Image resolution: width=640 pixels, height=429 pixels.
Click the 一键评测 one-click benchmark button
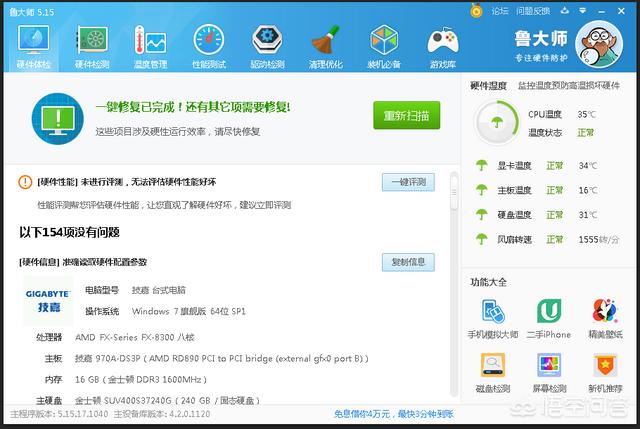click(408, 182)
